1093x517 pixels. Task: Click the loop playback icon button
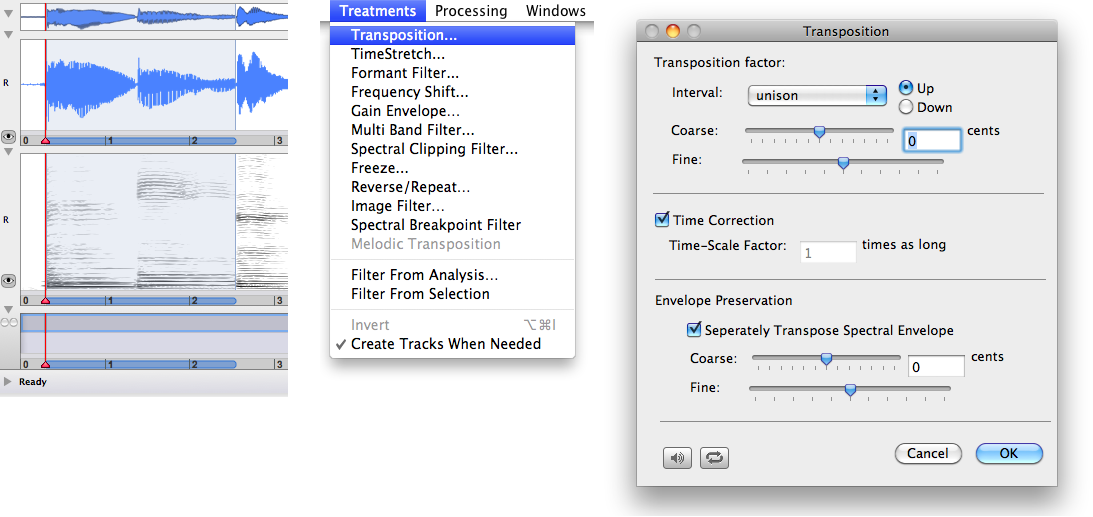(715, 457)
